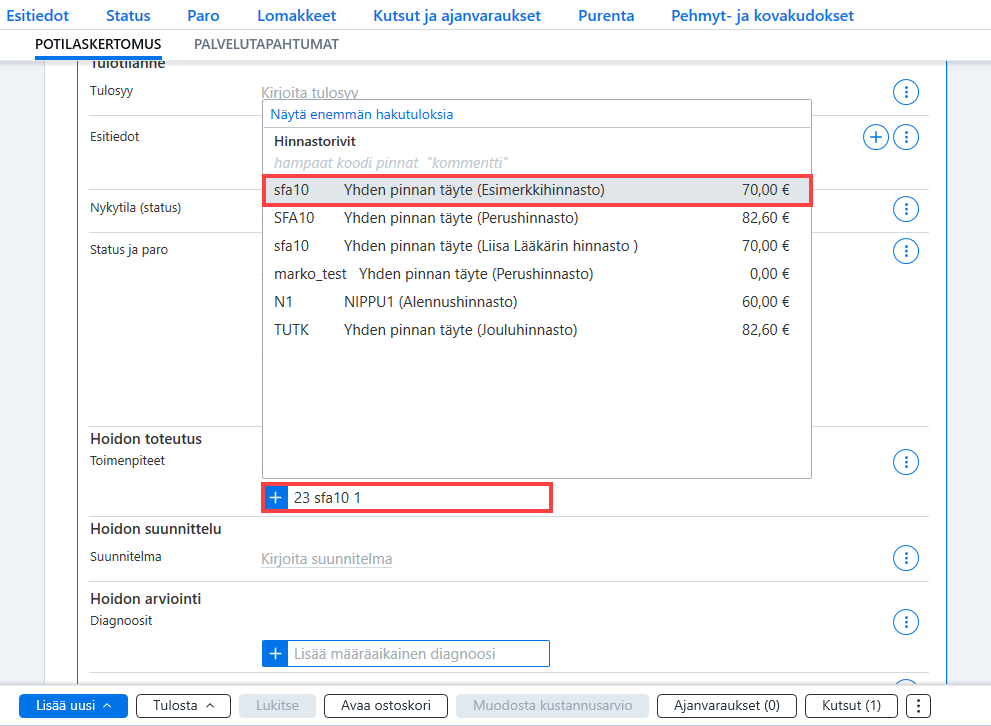Expand the Tulosta dropdown button
Image resolution: width=991 pixels, height=726 pixels.
183,706
